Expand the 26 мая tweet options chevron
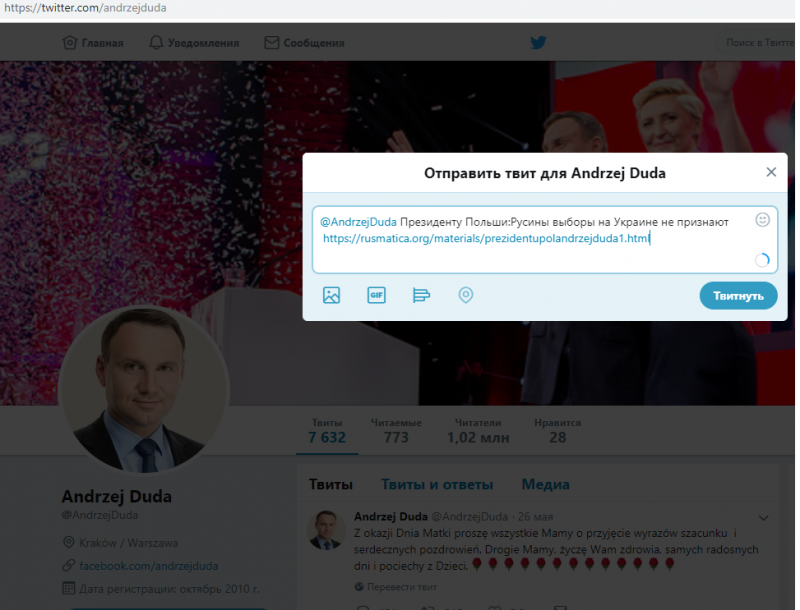Image resolution: width=800 pixels, height=610 pixels. tap(763, 518)
